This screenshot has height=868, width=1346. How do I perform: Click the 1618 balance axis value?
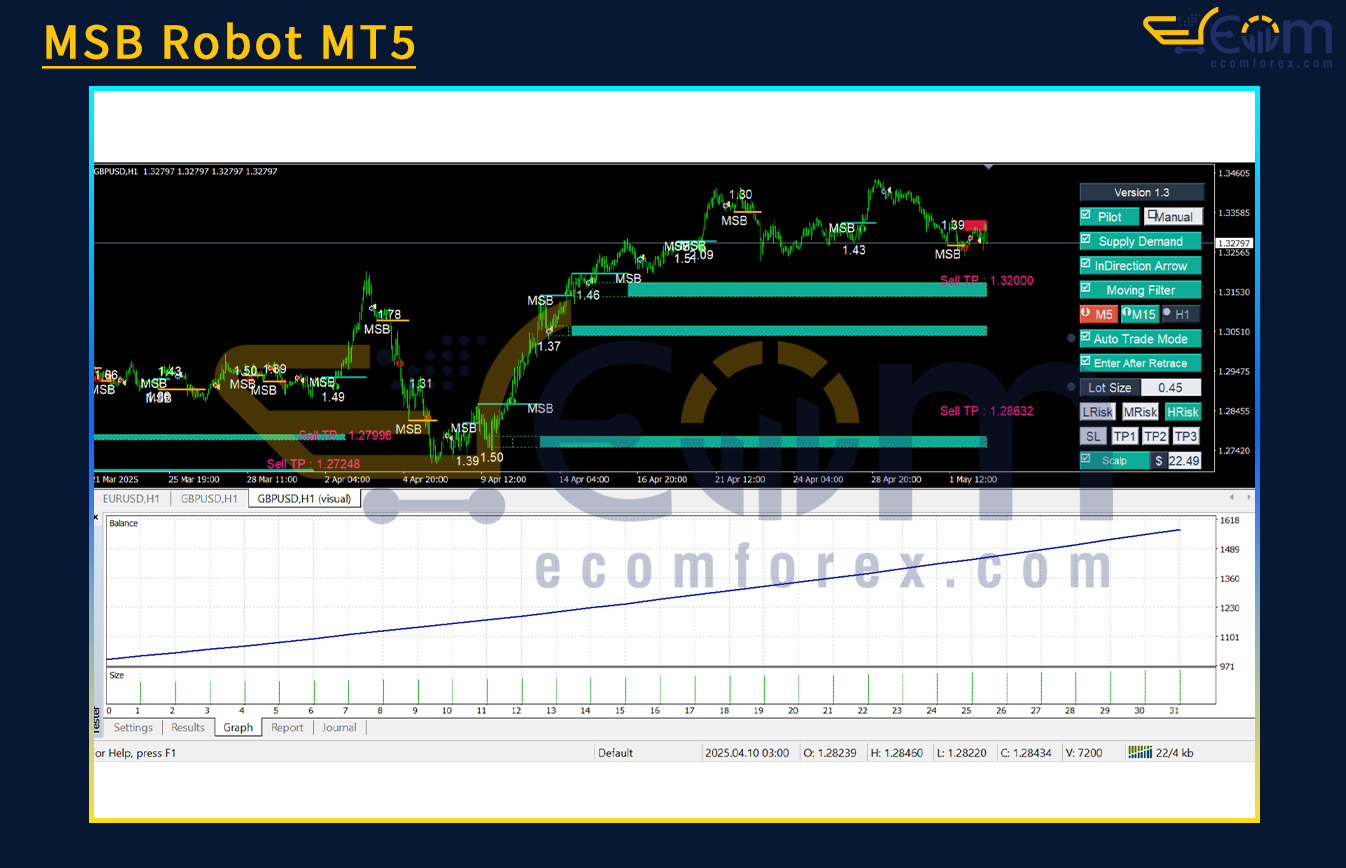click(1230, 520)
